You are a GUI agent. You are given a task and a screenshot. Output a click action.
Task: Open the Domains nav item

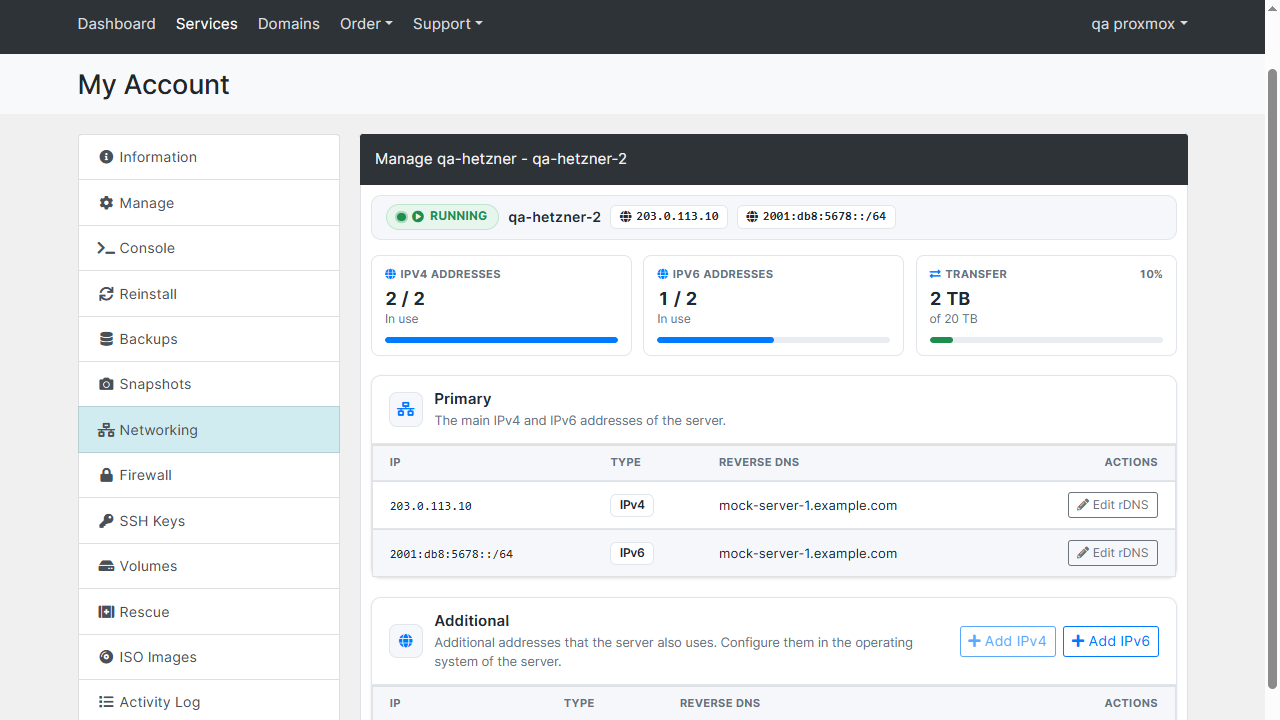point(289,24)
